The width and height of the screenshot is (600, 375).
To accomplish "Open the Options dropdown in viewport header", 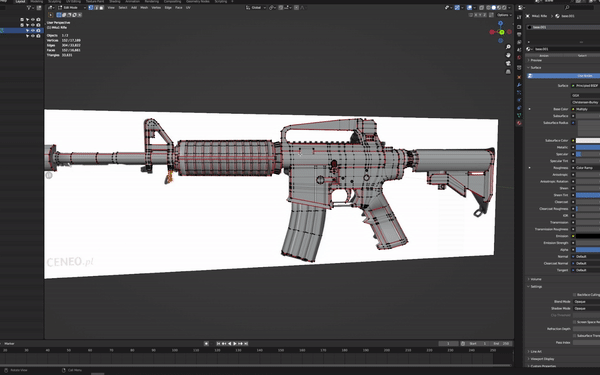I will 504,15.
